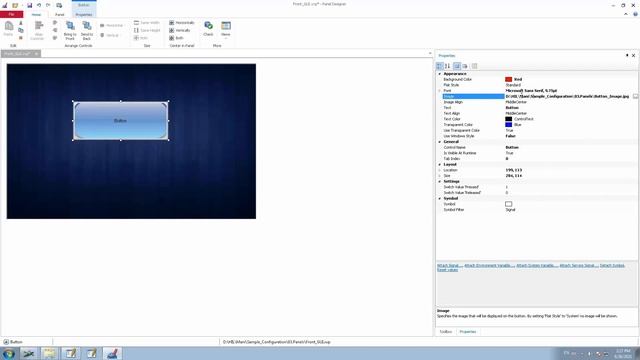Click the Attach System Variable link

pos(537,266)
